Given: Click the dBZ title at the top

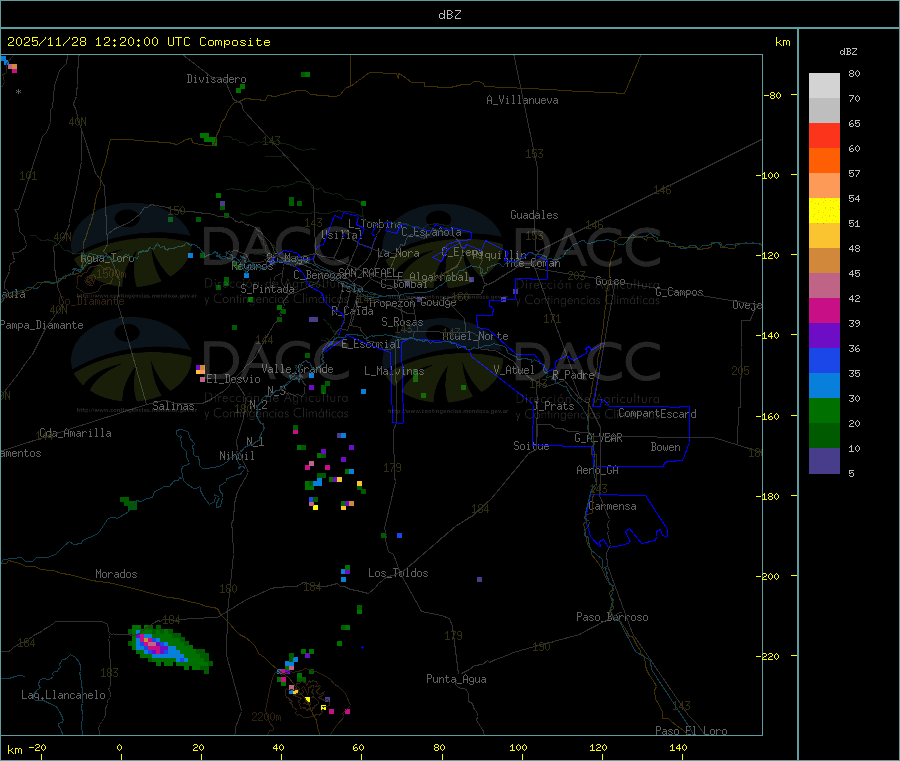Looking at the screenshot, I should point(450,15).
